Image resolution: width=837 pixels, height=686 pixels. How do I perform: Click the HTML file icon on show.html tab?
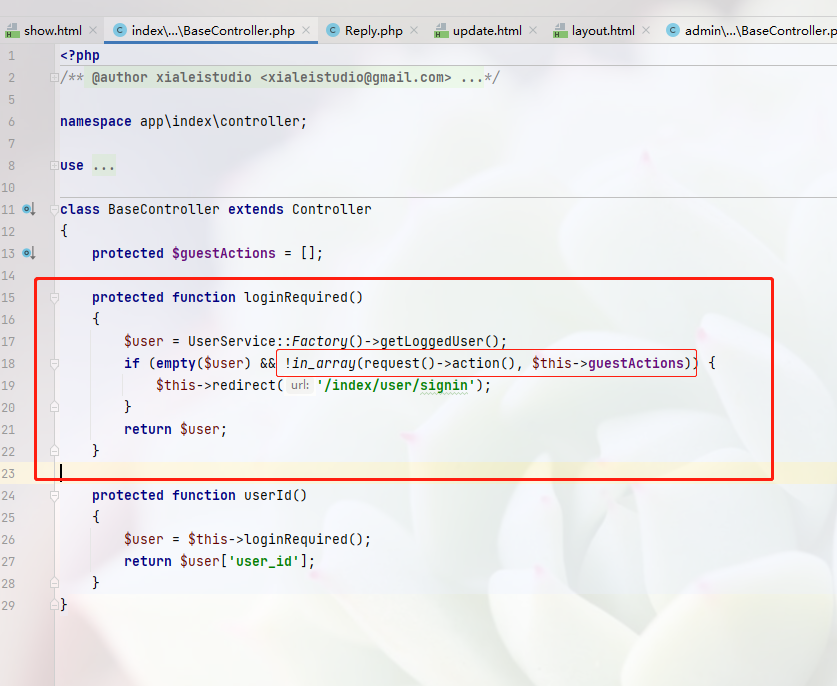click(14, 30)
